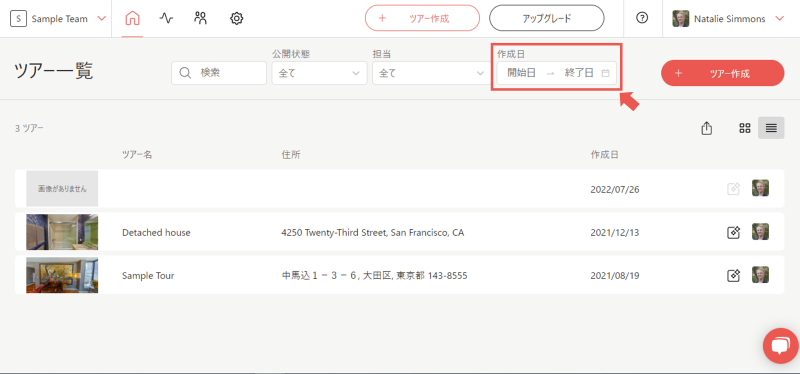This screenshot has width=800, height=374.
Task: Open the chat support bubble
Action: 781,346
